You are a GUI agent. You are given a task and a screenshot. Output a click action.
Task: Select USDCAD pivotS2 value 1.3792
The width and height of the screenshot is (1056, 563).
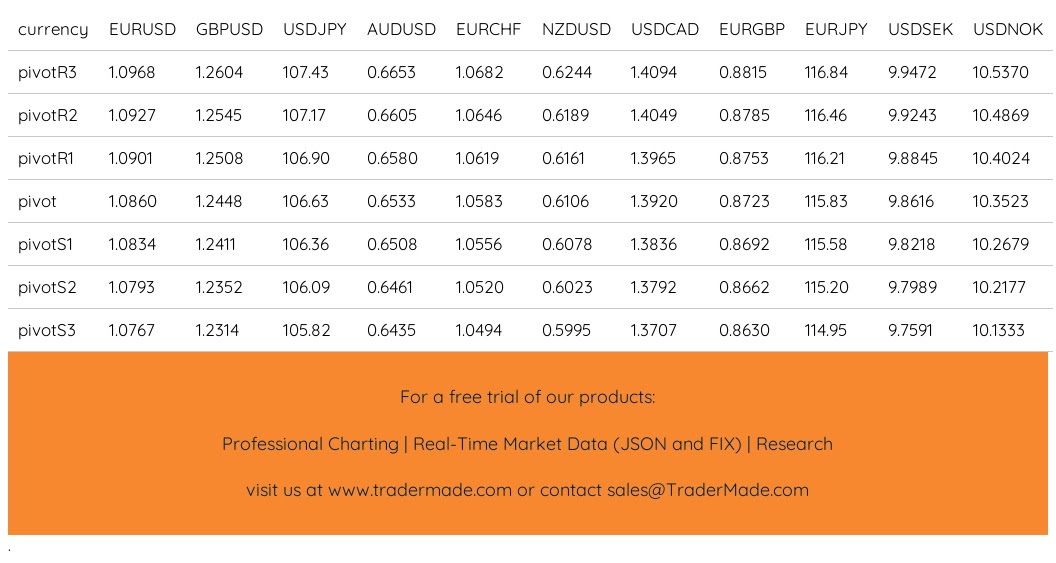coord(653,288)
